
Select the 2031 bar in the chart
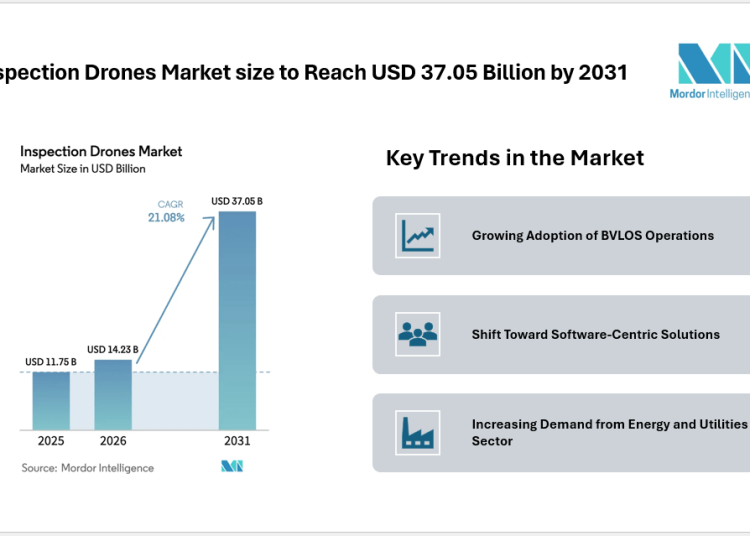coord(237,320)
